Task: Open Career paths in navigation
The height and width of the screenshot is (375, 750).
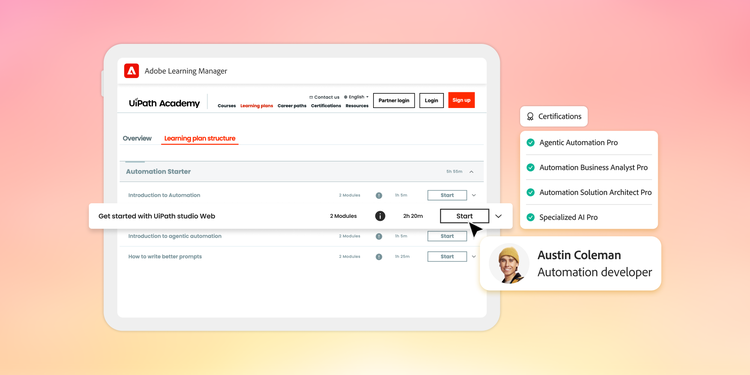Action: 292,106
